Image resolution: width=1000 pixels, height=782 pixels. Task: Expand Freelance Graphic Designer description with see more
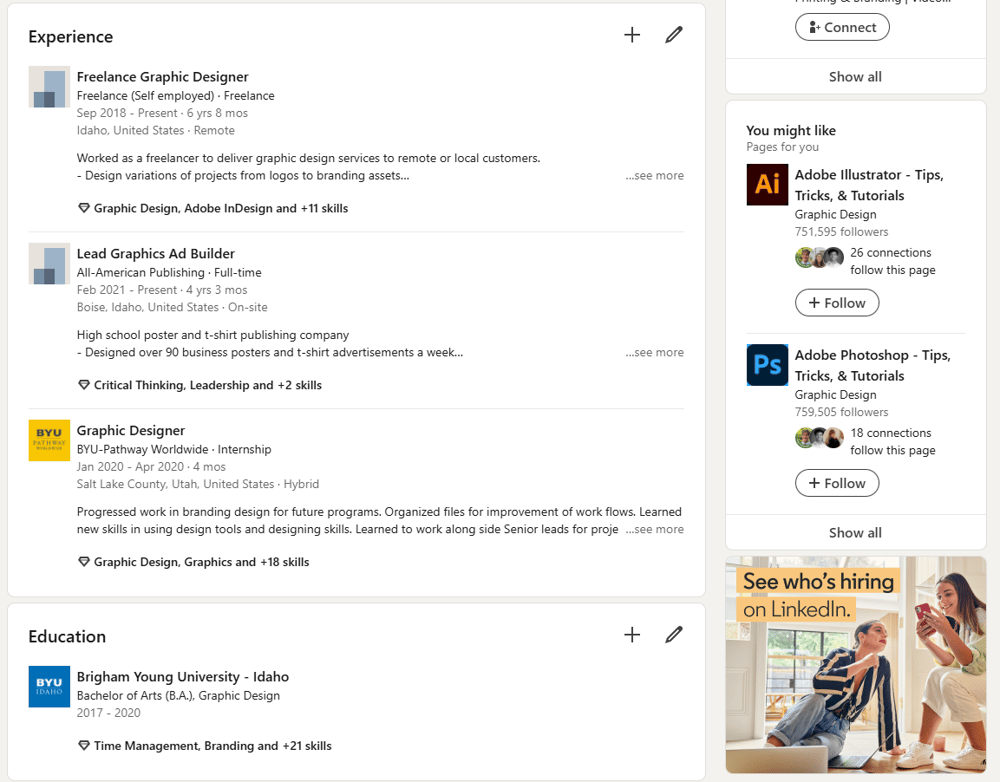654,175
